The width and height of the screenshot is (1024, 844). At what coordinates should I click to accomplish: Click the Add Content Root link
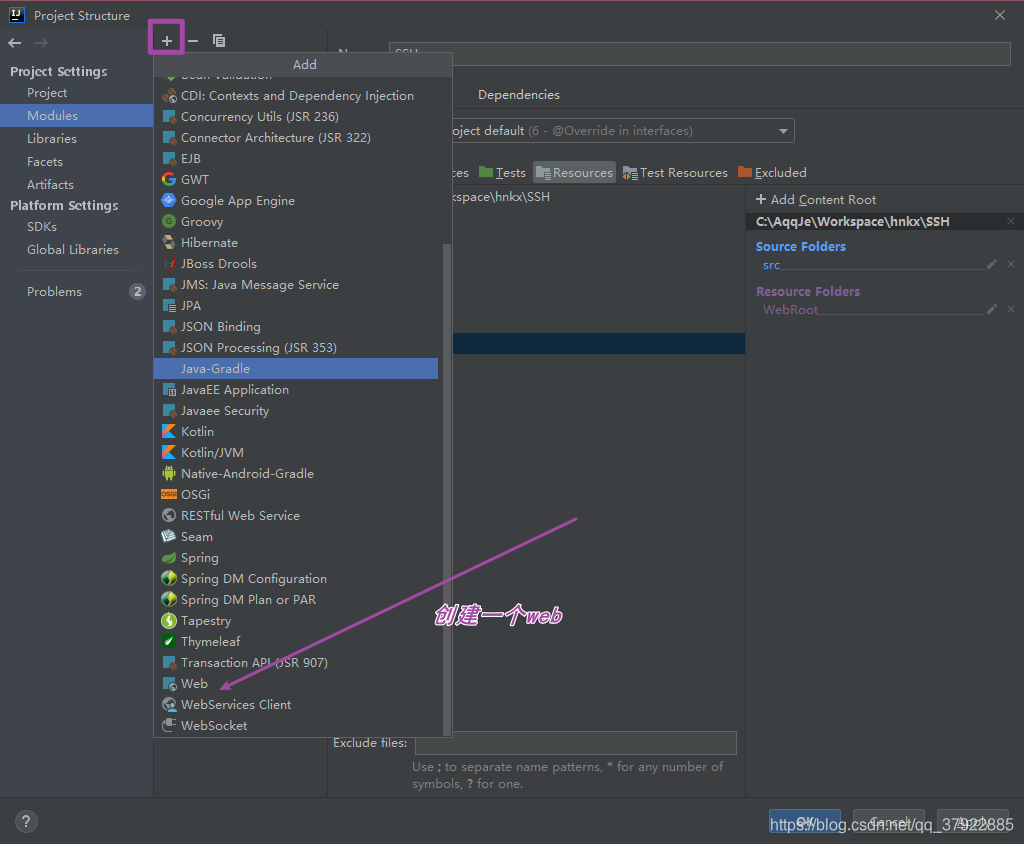click(x=816, y=199)
